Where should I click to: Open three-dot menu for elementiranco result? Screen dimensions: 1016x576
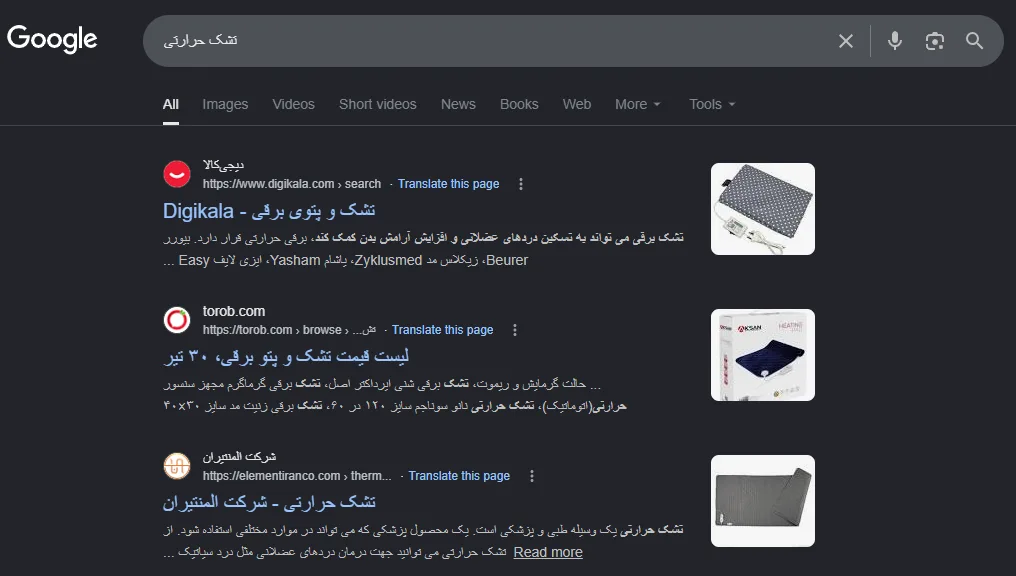[x=531, y=476]
